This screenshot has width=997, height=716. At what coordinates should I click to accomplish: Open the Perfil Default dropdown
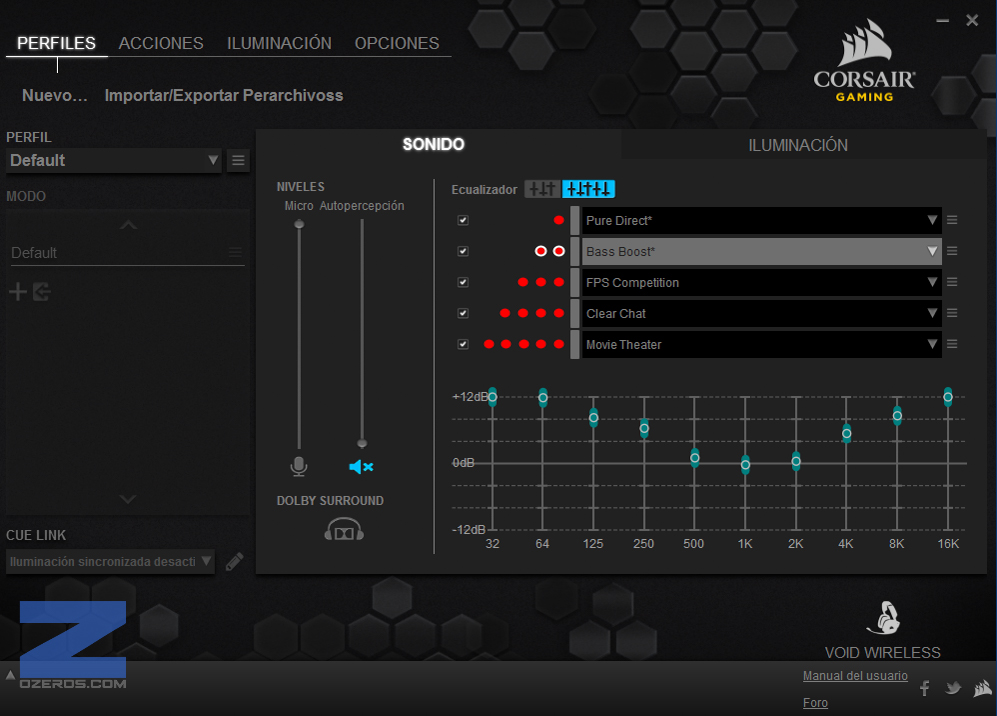pos(114,160)
